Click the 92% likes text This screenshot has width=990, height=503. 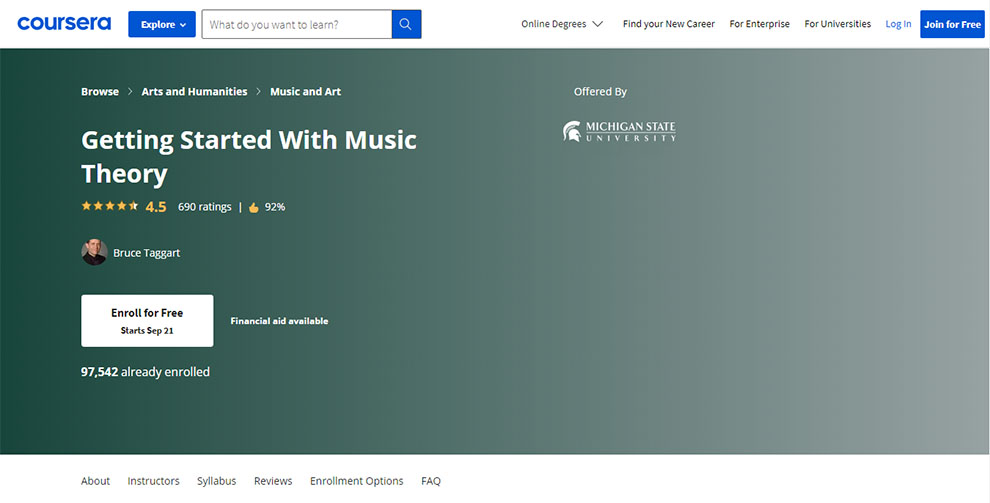[x=275, y=206]
